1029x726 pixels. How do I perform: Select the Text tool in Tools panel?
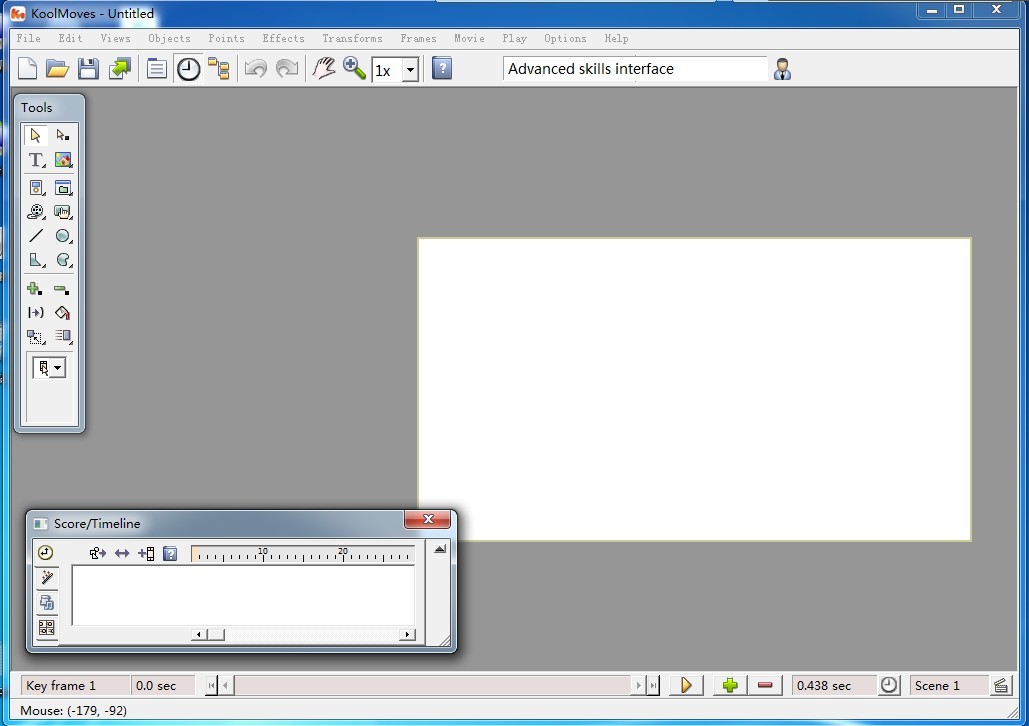pos(36,160)
